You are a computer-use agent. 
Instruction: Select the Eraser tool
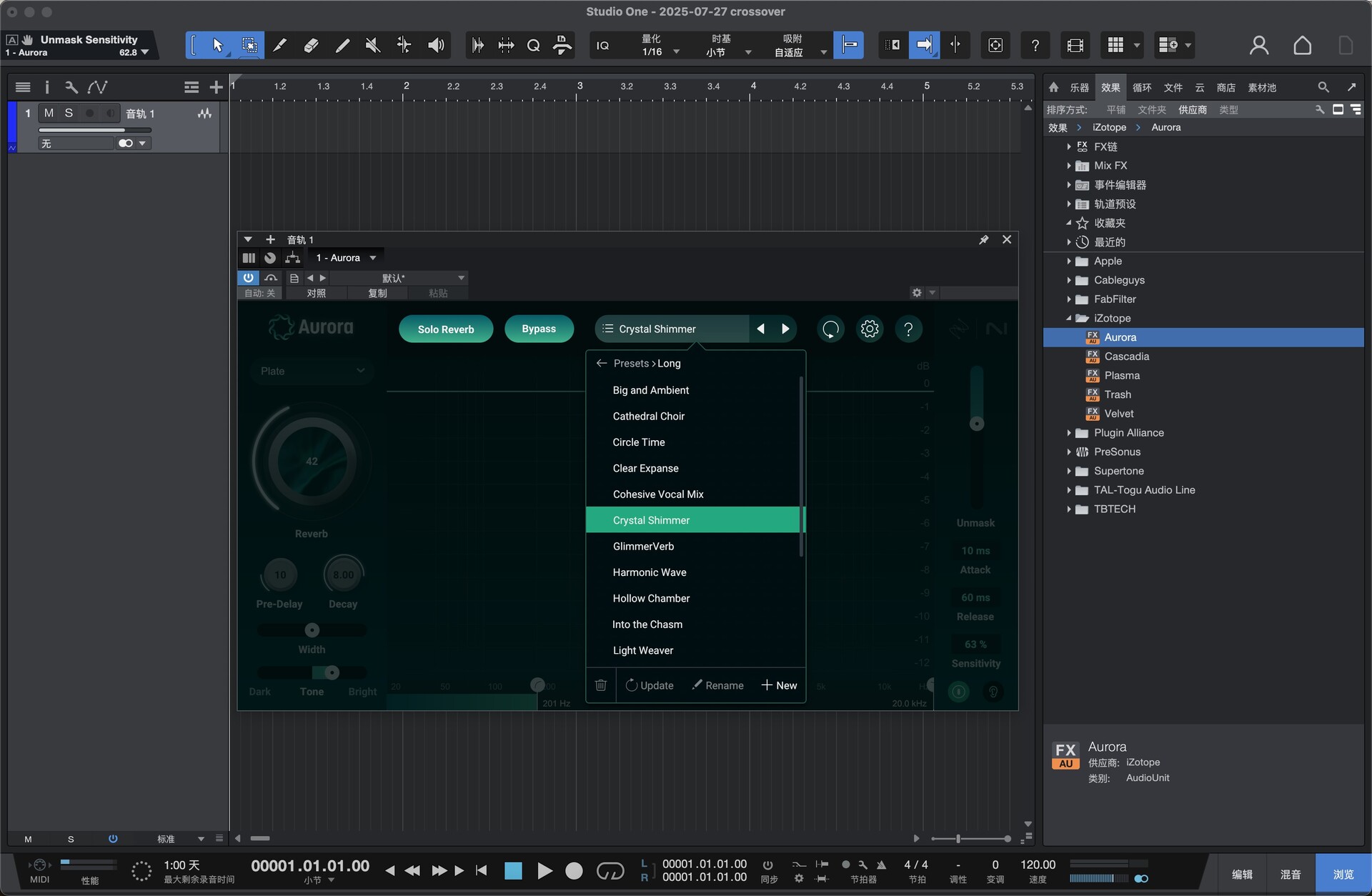pos(311,46)
